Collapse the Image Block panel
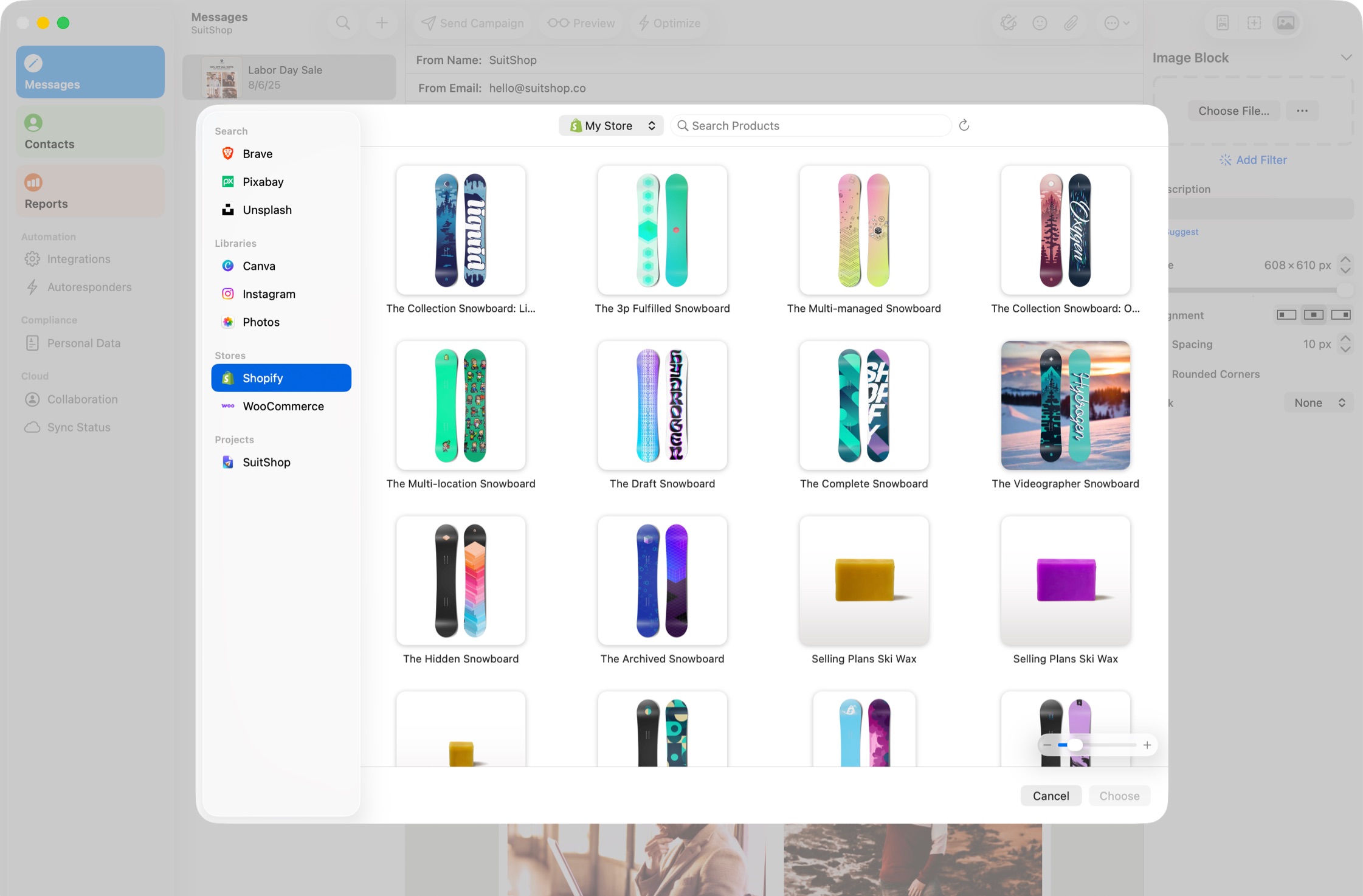The image size is (1363, 896). 1347,57
